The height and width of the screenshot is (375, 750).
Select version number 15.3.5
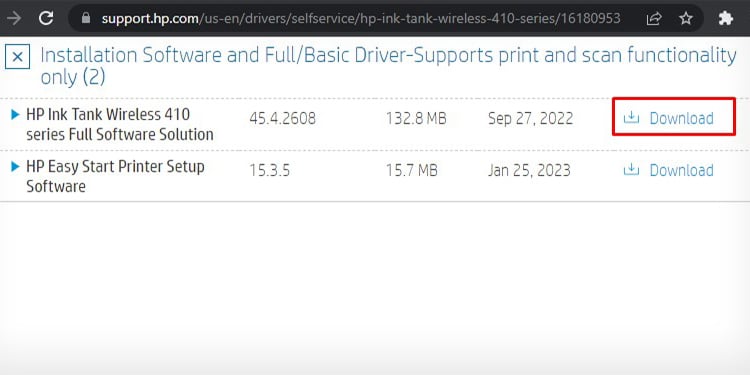point(269,171)
